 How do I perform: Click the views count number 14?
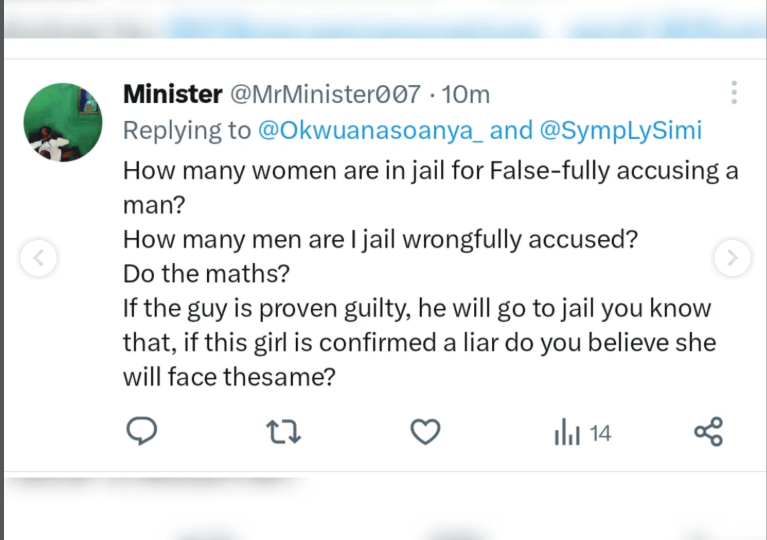tap(600, 433)
